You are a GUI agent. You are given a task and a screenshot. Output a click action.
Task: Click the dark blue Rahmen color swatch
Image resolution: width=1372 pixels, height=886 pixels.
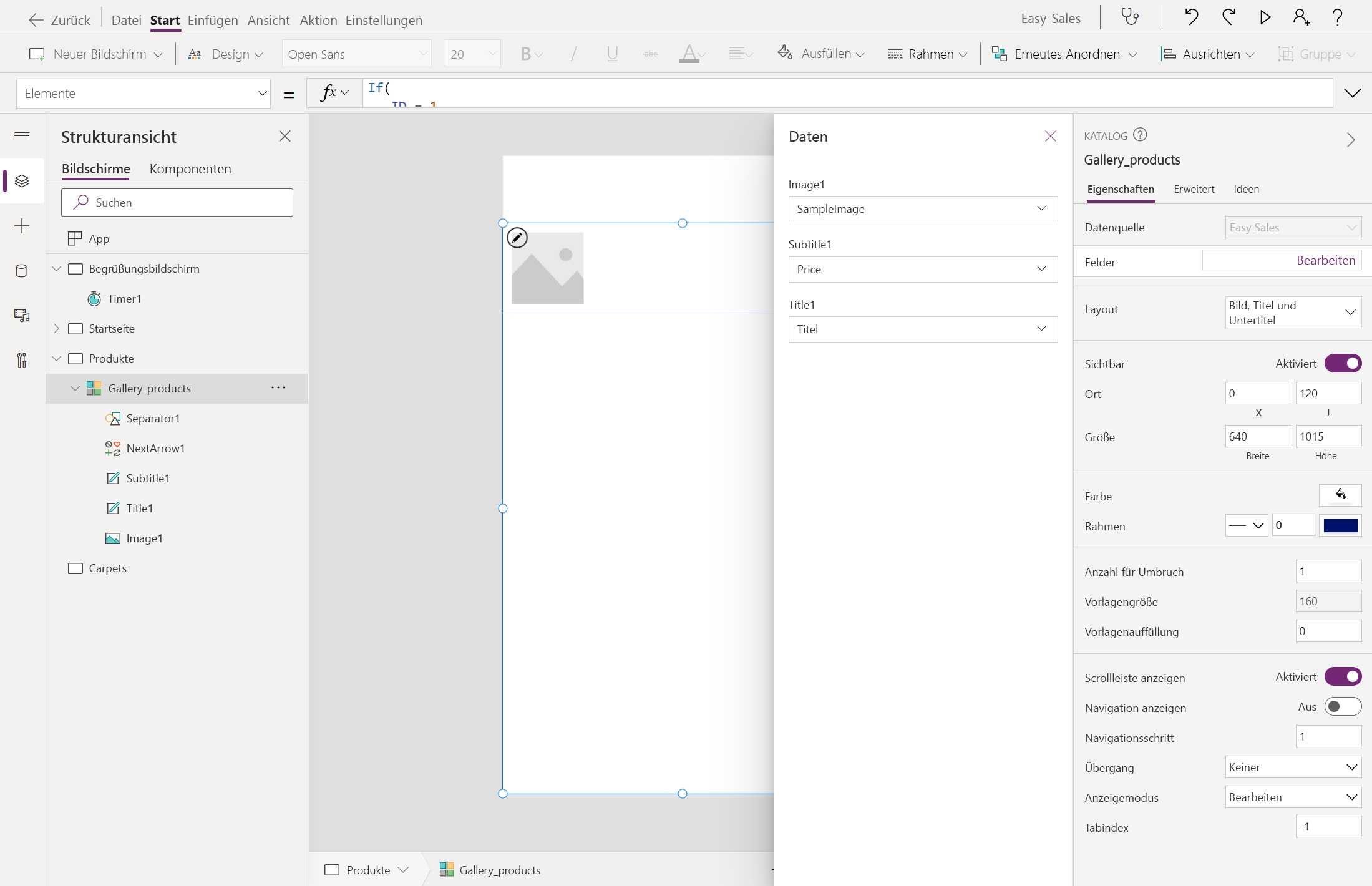(x=1340, y=525)
